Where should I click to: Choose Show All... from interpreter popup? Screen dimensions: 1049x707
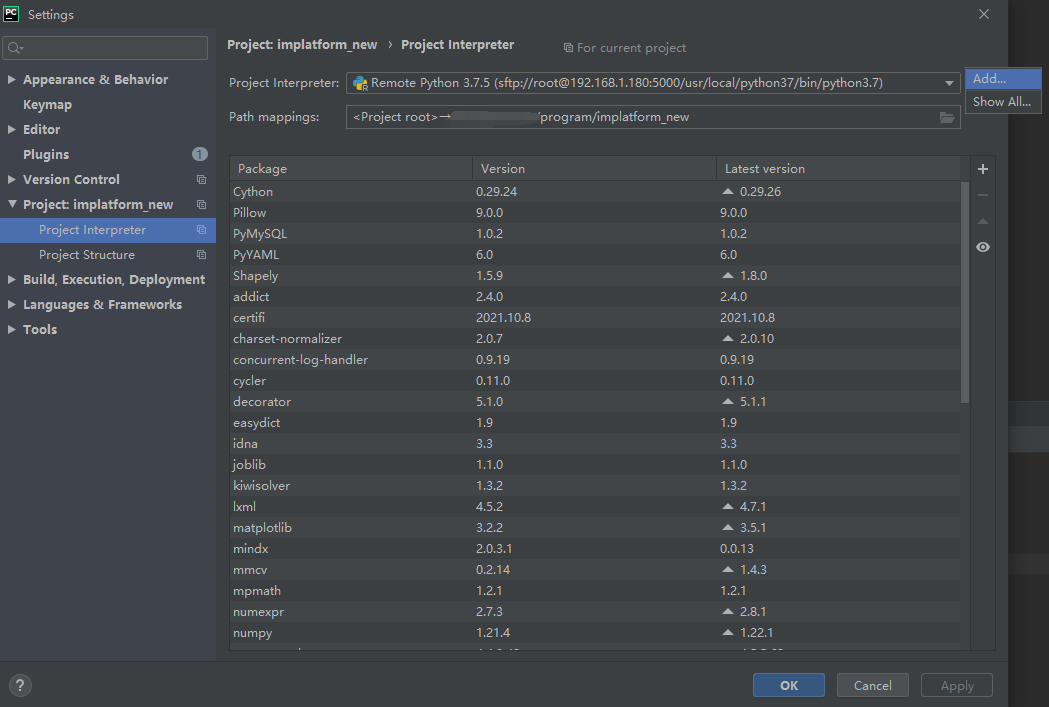coord(1003,102)
